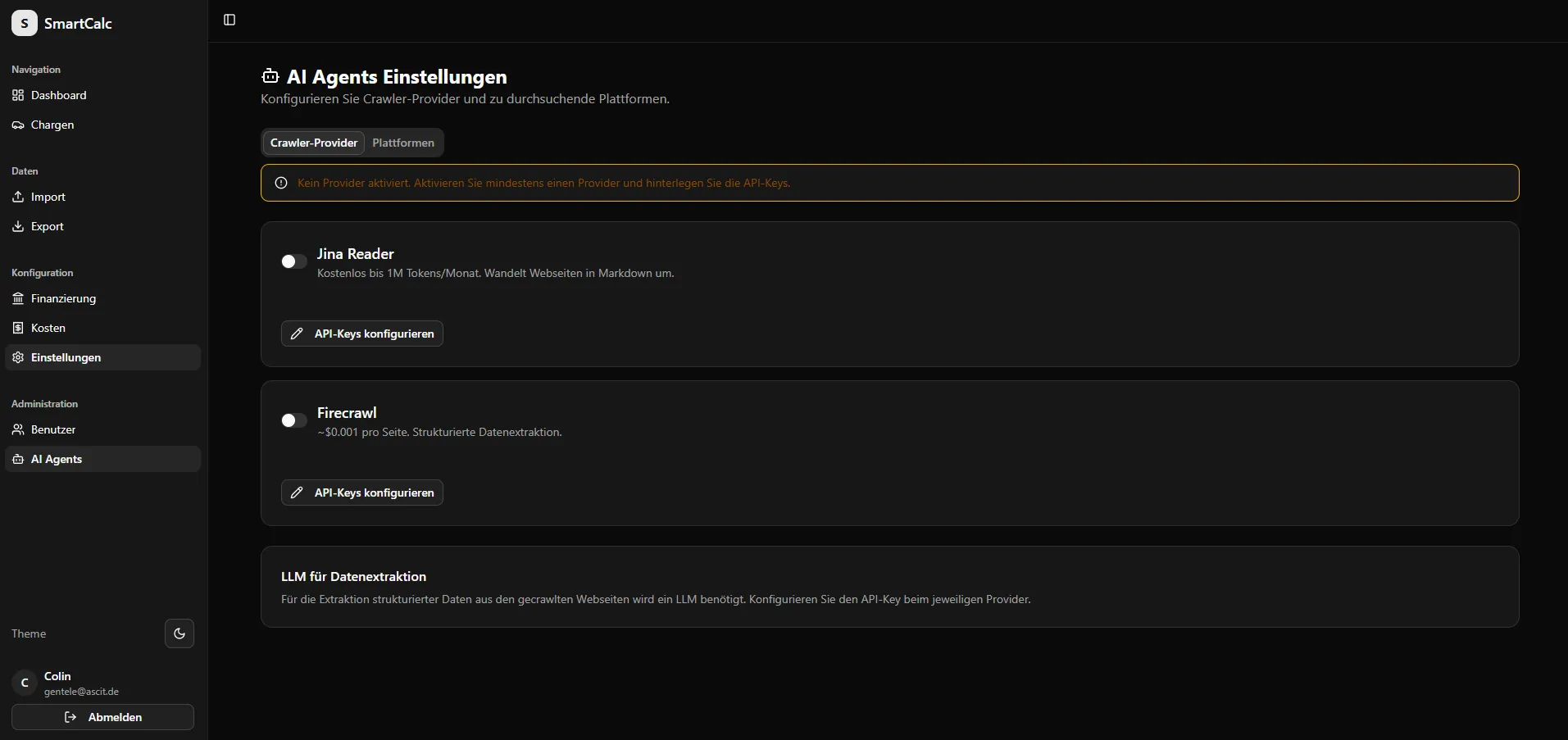The width and height of the screenshot is (1568, 740).
Task: Click the Colin user avatar
Action: [25, 683]
